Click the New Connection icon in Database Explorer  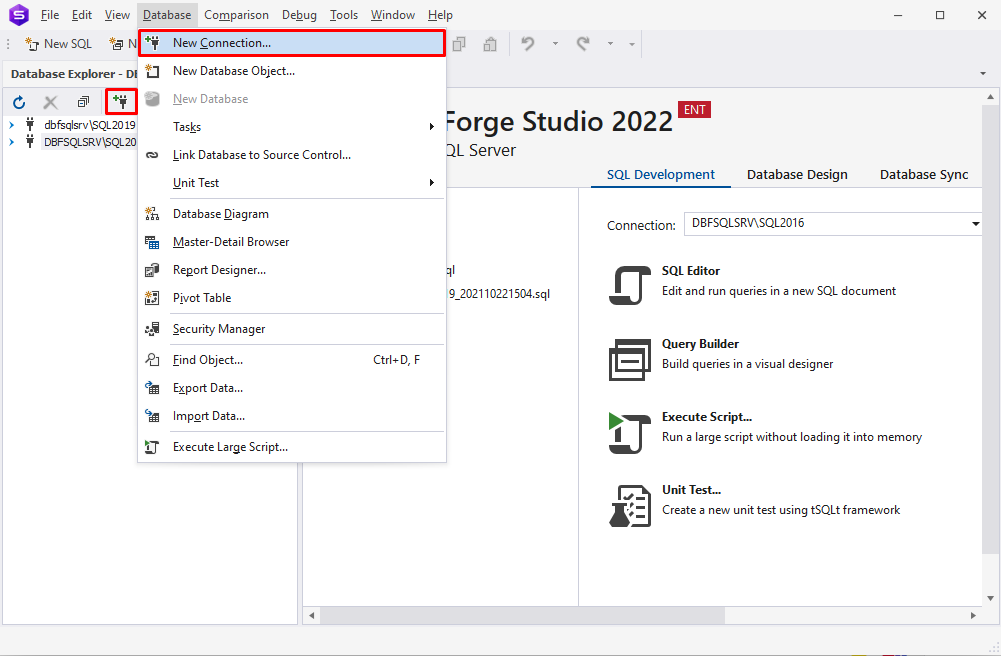tap(121, 102)
